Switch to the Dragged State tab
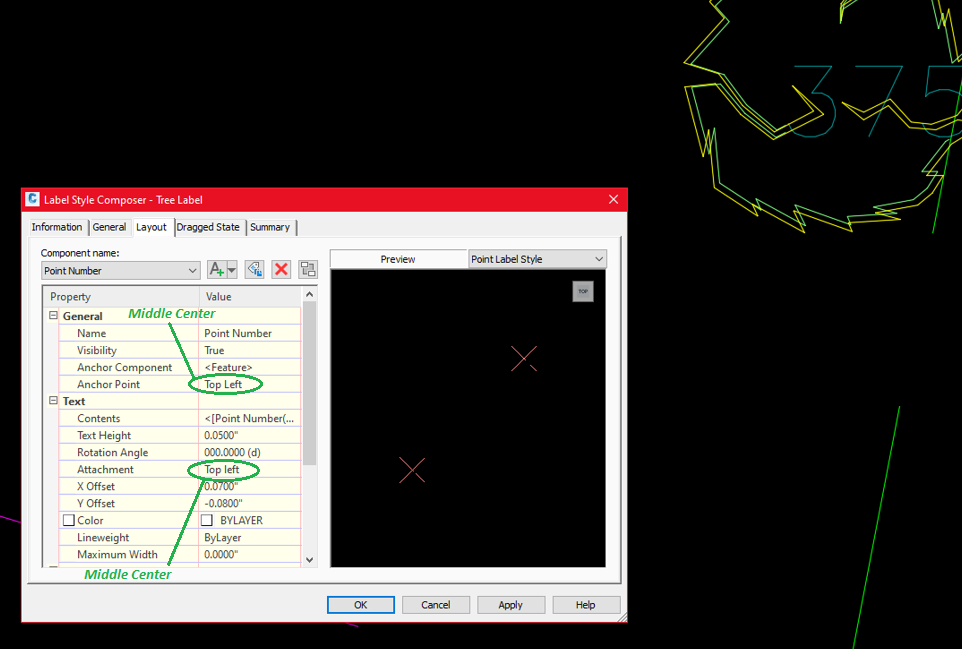This screenshot has height=649, width=962. tap(208, 227)
